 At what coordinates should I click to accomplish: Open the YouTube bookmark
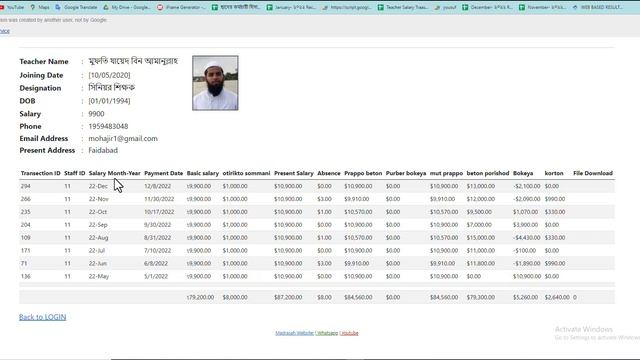pos(12,7)
